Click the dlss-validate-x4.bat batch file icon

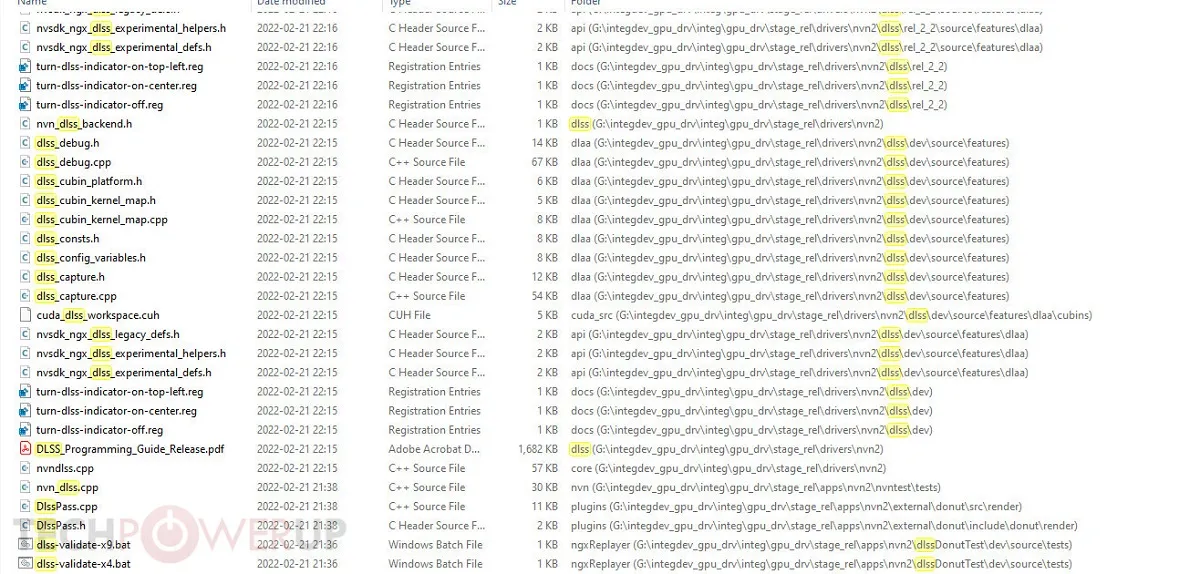click(x=26, y=564)
